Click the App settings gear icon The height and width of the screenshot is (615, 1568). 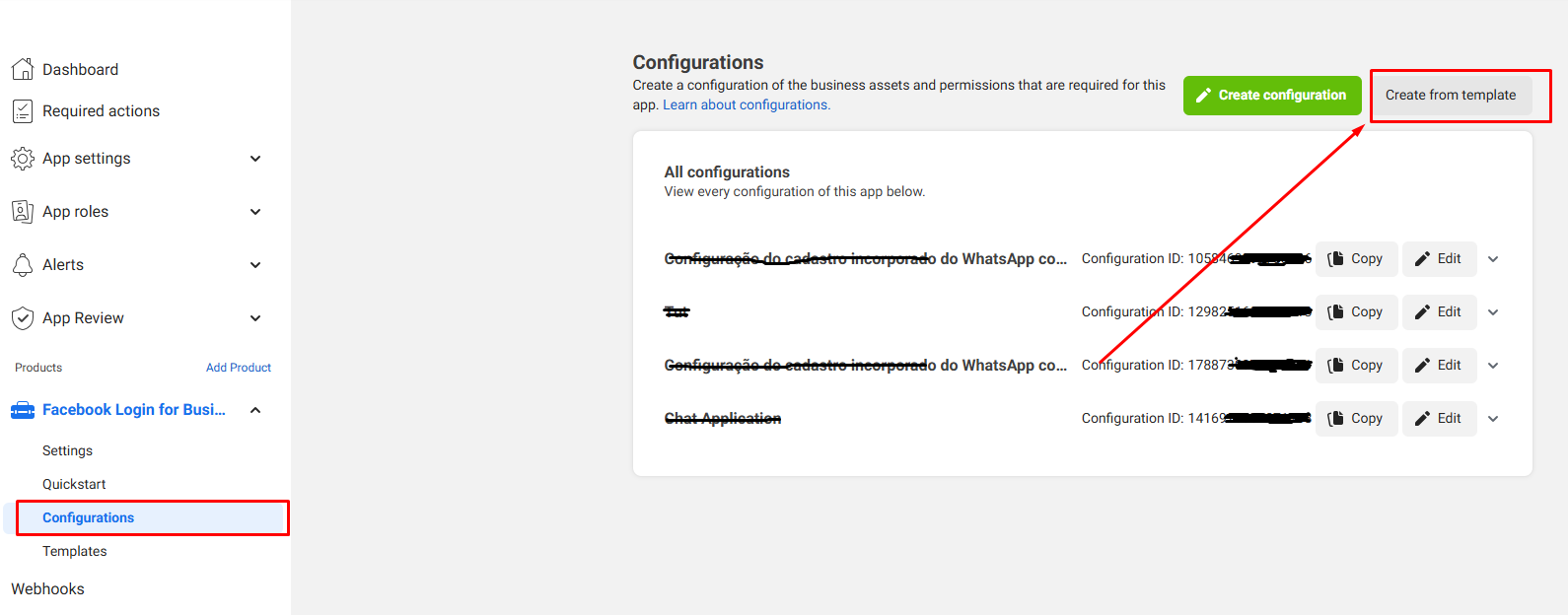pyautogui.click(x=23, y=159)
